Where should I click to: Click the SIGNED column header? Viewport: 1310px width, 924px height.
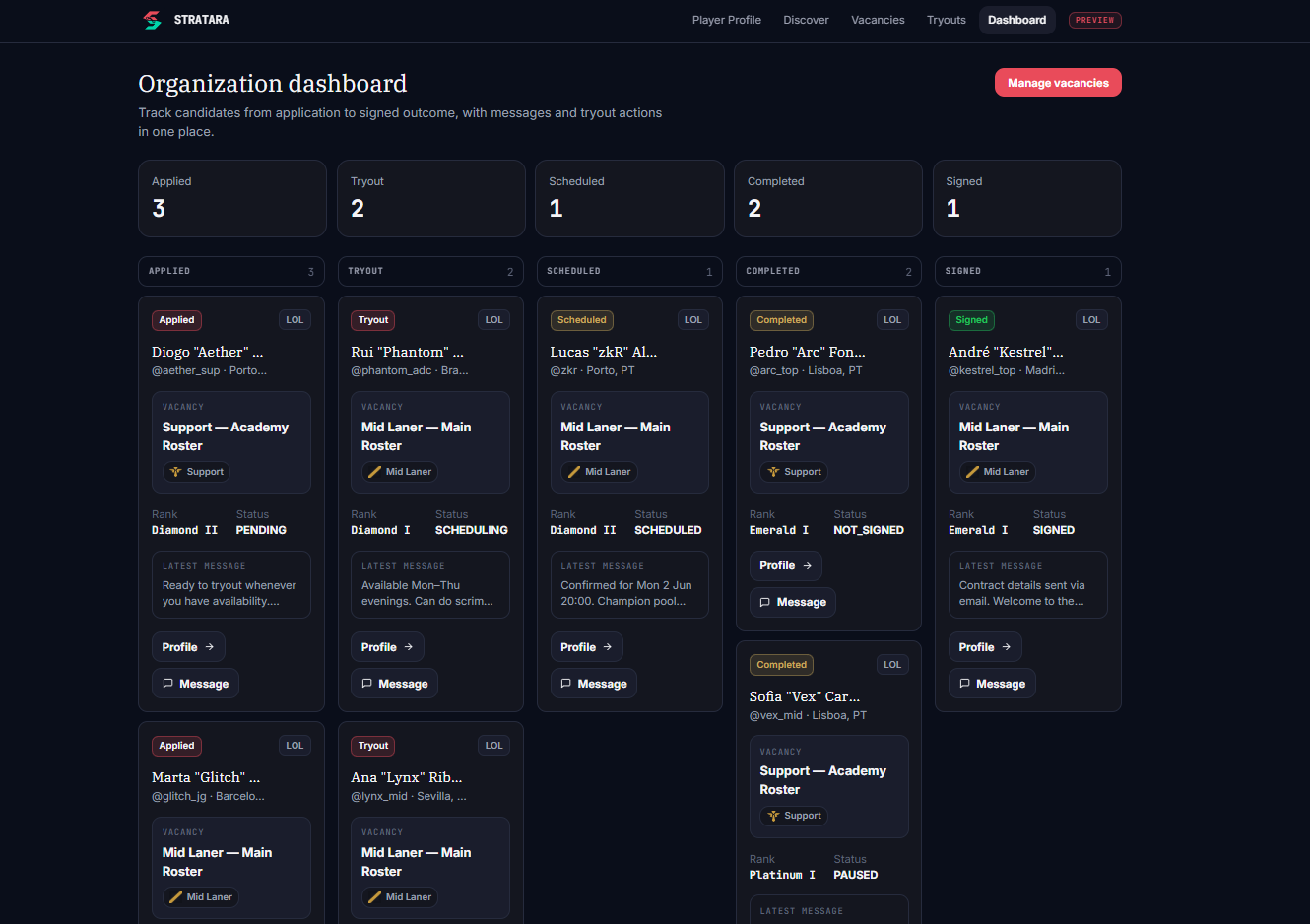(x=1027, y=271)
